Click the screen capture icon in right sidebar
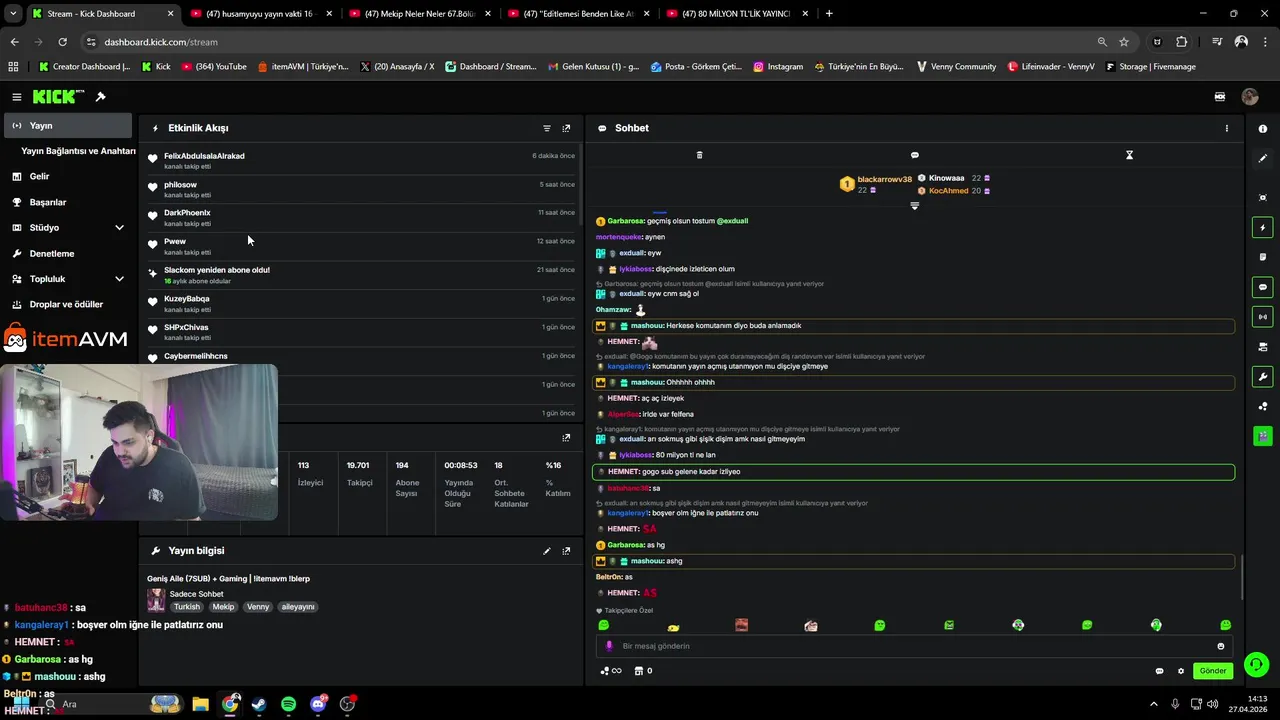Viewport: 1280px width, 720px height. coord(1263,198)
